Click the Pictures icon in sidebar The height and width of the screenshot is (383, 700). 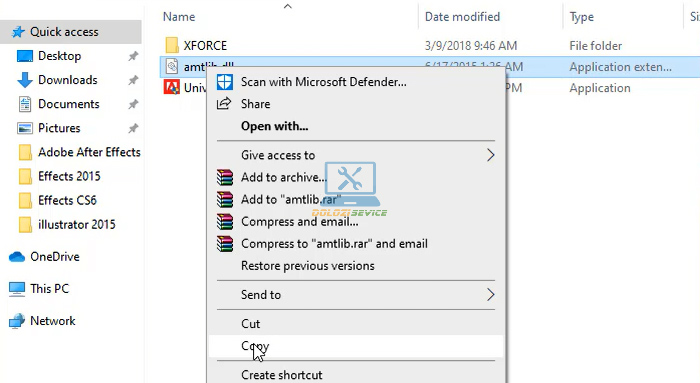pos(25,128)
